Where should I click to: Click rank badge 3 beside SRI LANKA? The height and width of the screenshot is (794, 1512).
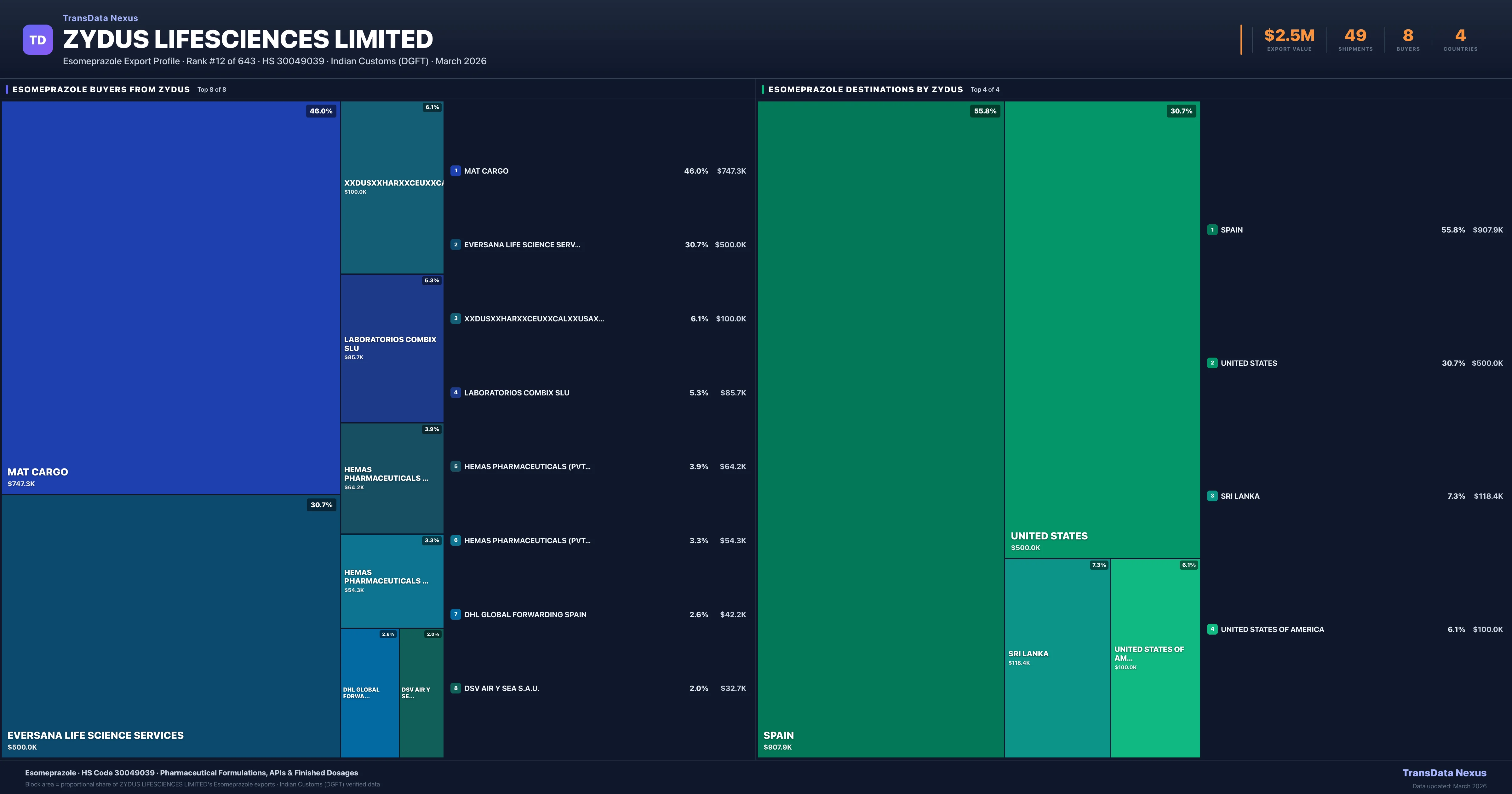pyautogui.click(x=1212, y=496)
